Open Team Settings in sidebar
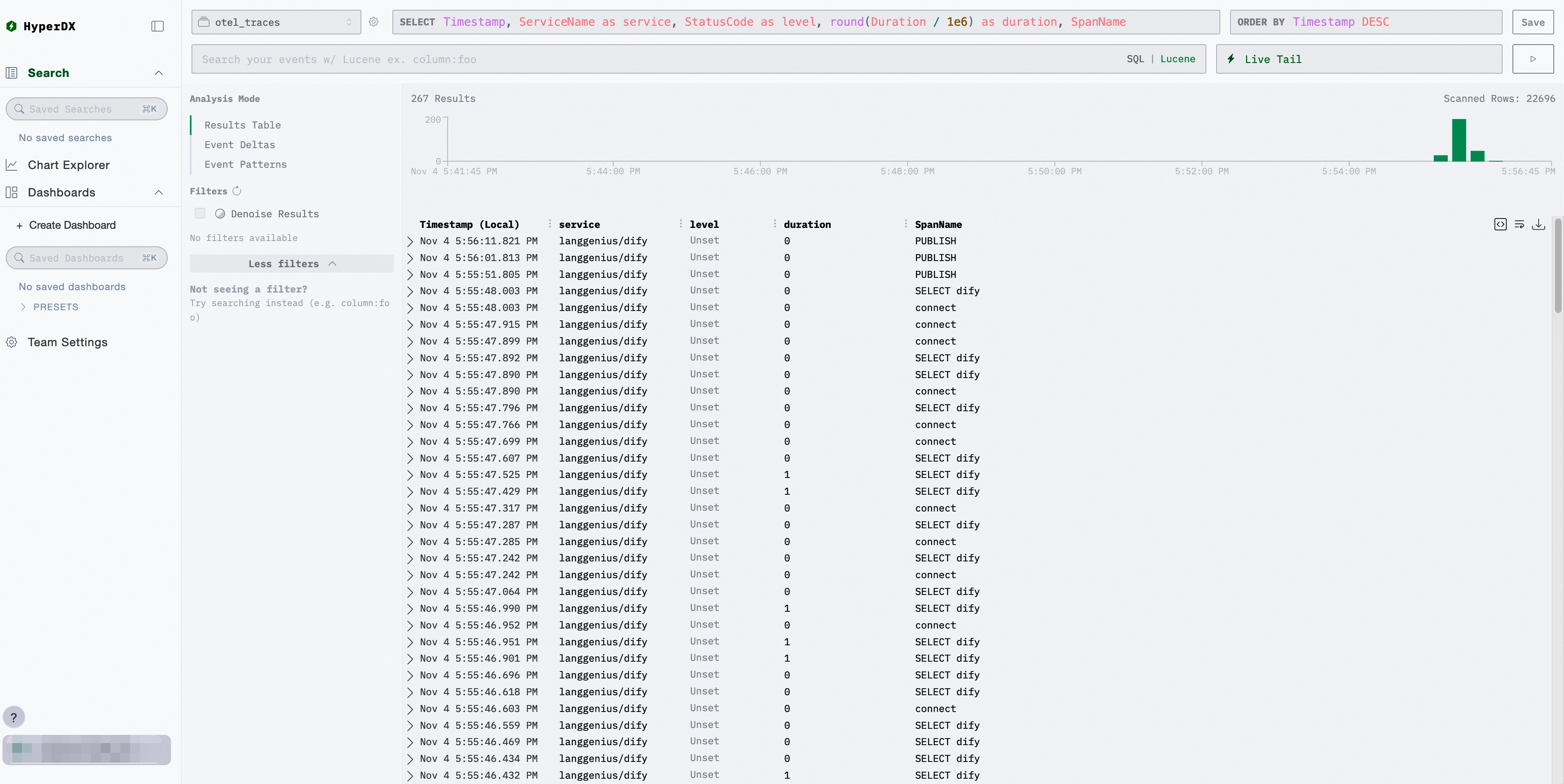The image size is (1564, 784). (68, 342)
